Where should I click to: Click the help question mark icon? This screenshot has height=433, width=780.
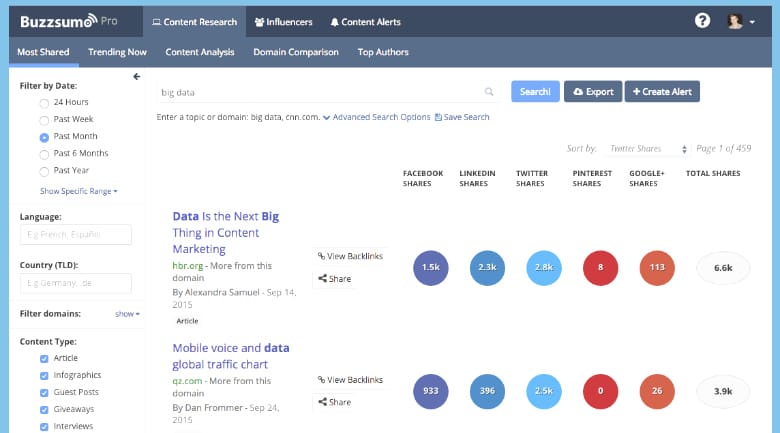(703, 21)
